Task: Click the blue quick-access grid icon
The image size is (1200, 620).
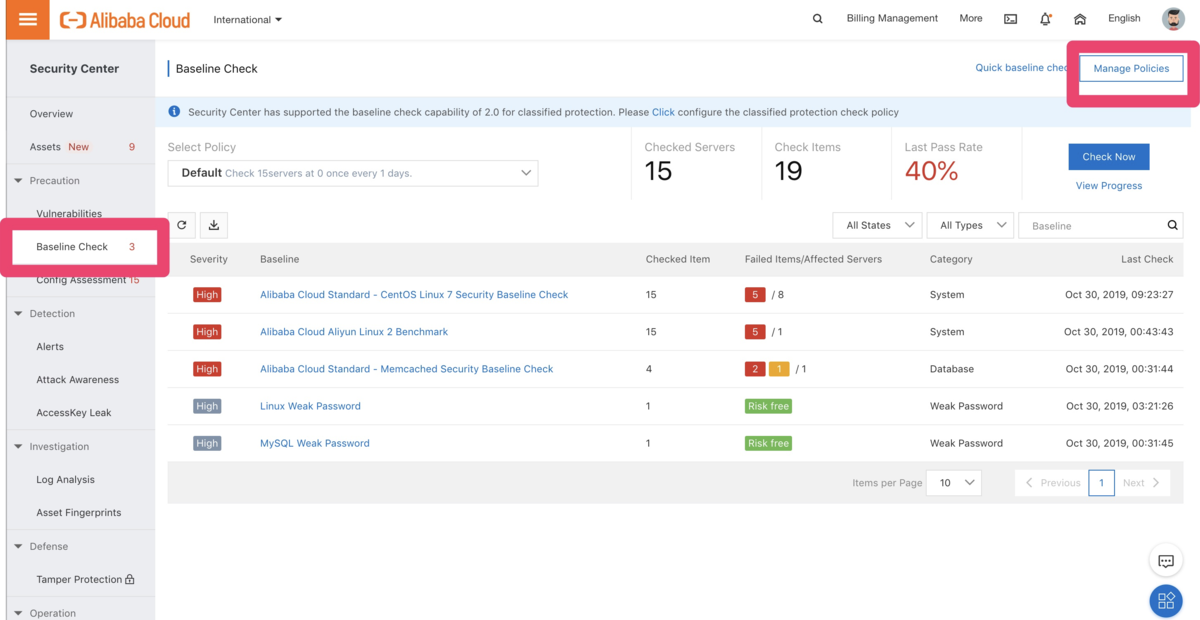Action: click(x=1165, y=601)
